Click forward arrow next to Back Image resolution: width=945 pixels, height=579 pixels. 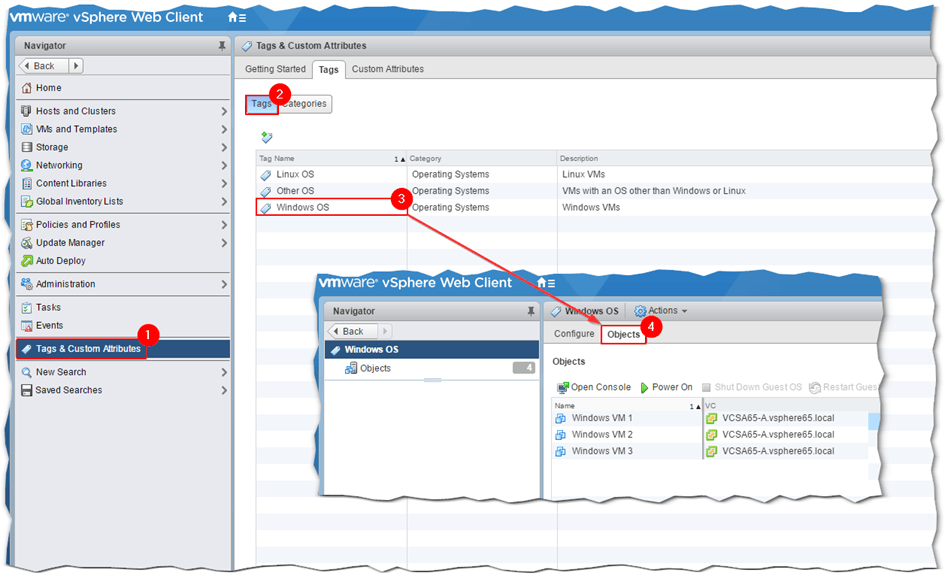pos(76,66)
